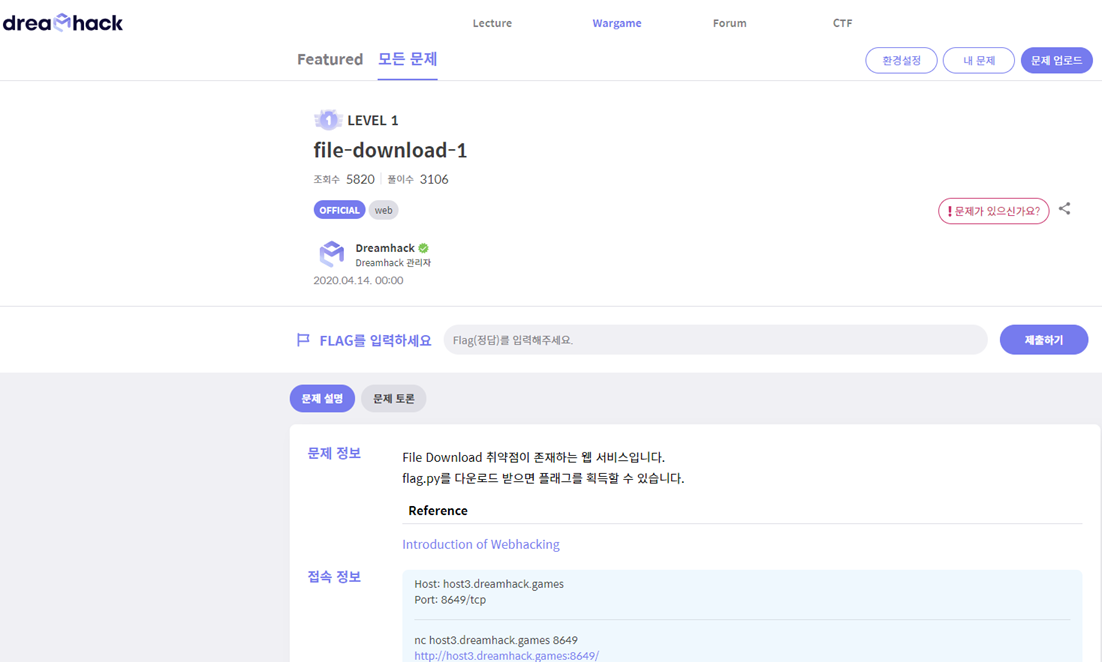Click the 문제 업로드 button
This screenshot has width=1102, height=662.
(x=1056, y=60)
